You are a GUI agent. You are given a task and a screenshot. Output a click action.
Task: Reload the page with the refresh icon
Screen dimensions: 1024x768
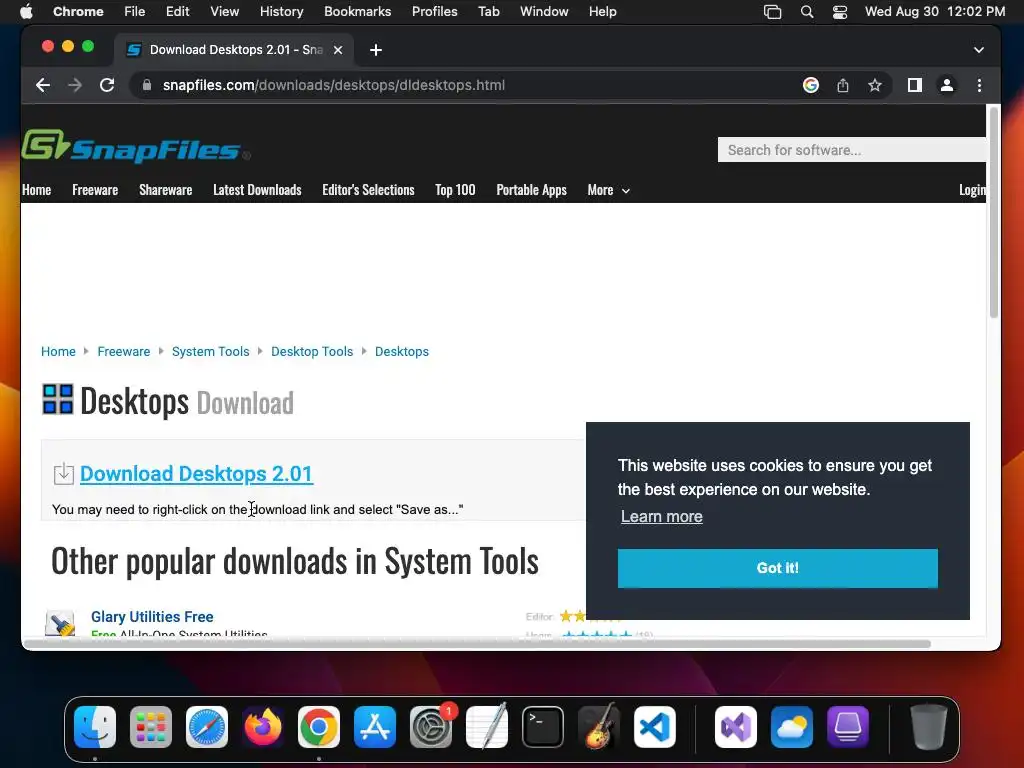(x=107, y=85)
